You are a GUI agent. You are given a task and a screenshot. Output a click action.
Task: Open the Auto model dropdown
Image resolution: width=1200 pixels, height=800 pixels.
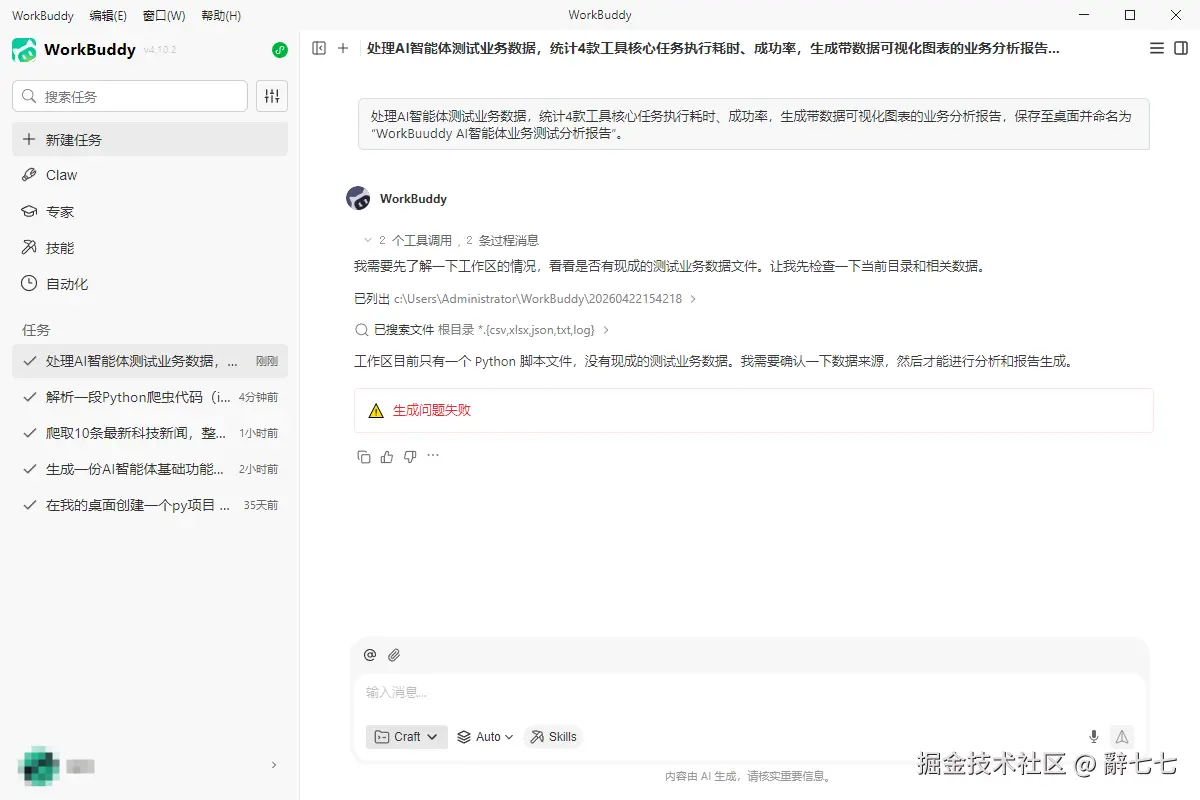[485, 737]
